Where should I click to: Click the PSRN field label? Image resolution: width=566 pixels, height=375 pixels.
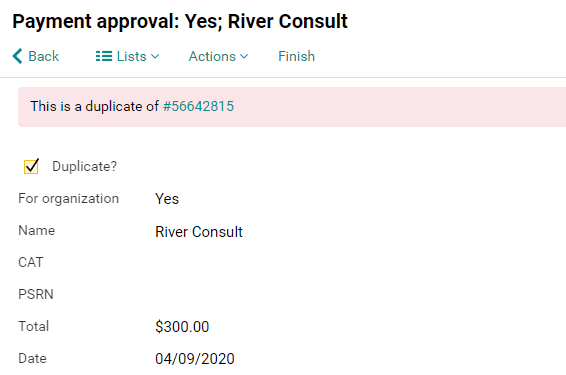click(x=36, y=294)
